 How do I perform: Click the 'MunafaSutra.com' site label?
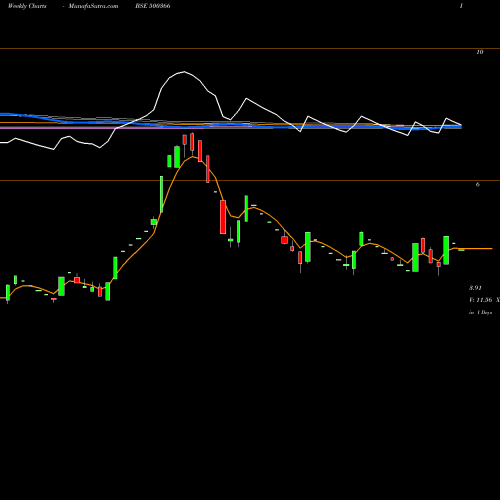pos(93,6)
